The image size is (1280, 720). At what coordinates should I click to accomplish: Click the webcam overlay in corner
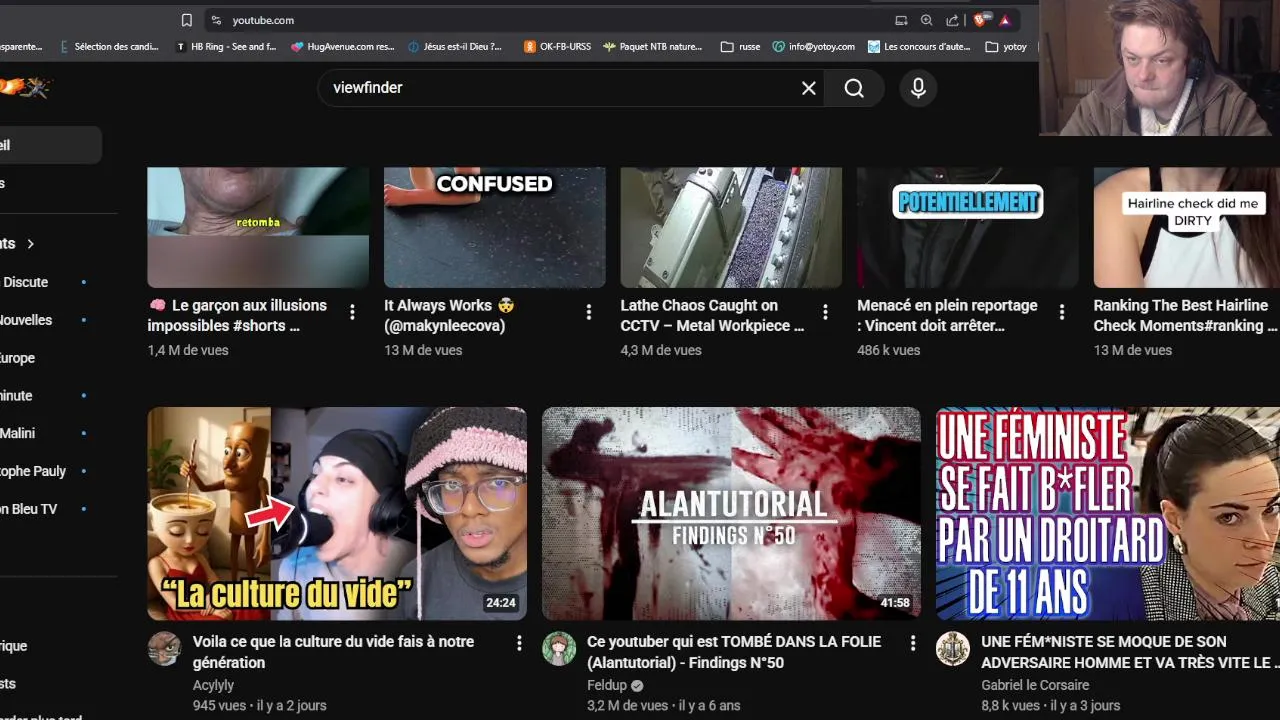(1160, 68)
